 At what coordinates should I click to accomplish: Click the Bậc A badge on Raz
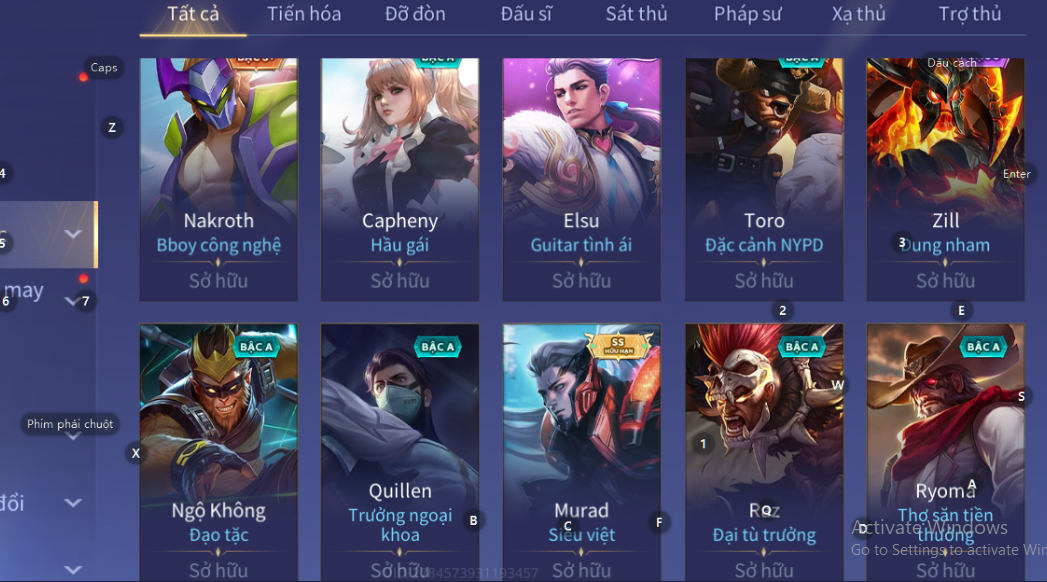point(802,346)
